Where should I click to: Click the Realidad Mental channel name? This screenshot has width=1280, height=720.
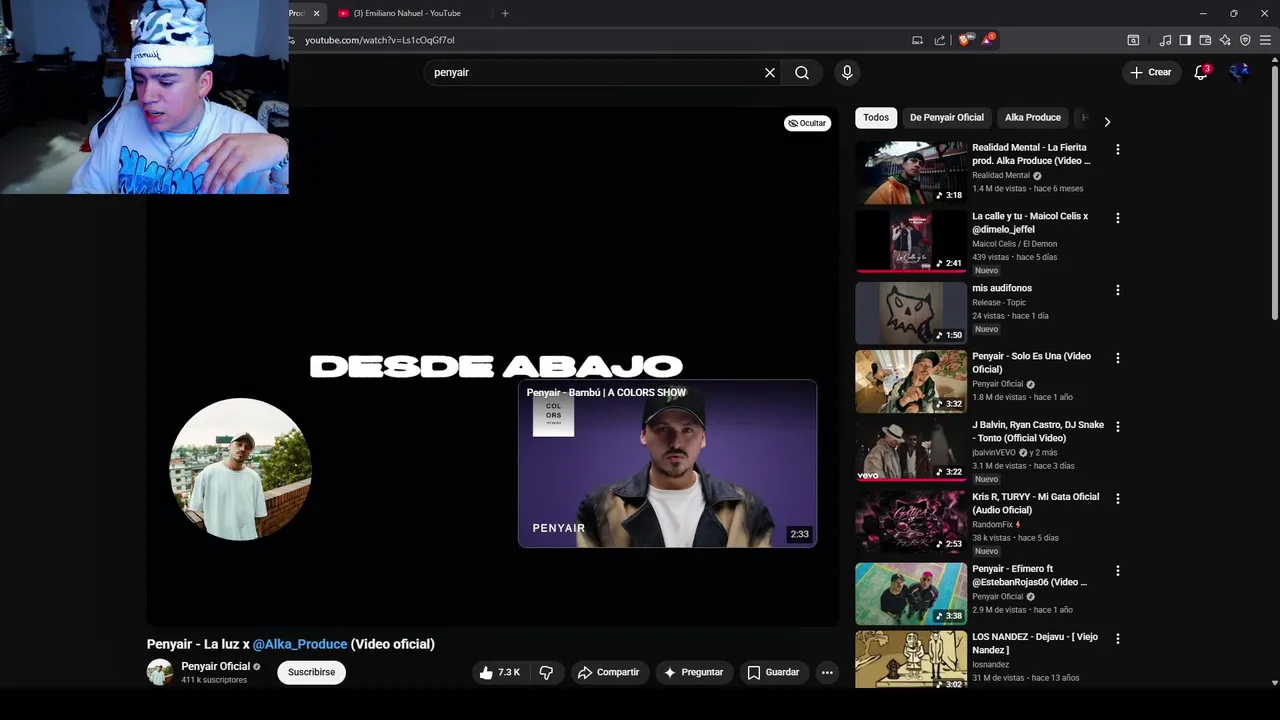(x=1001, y=175)
